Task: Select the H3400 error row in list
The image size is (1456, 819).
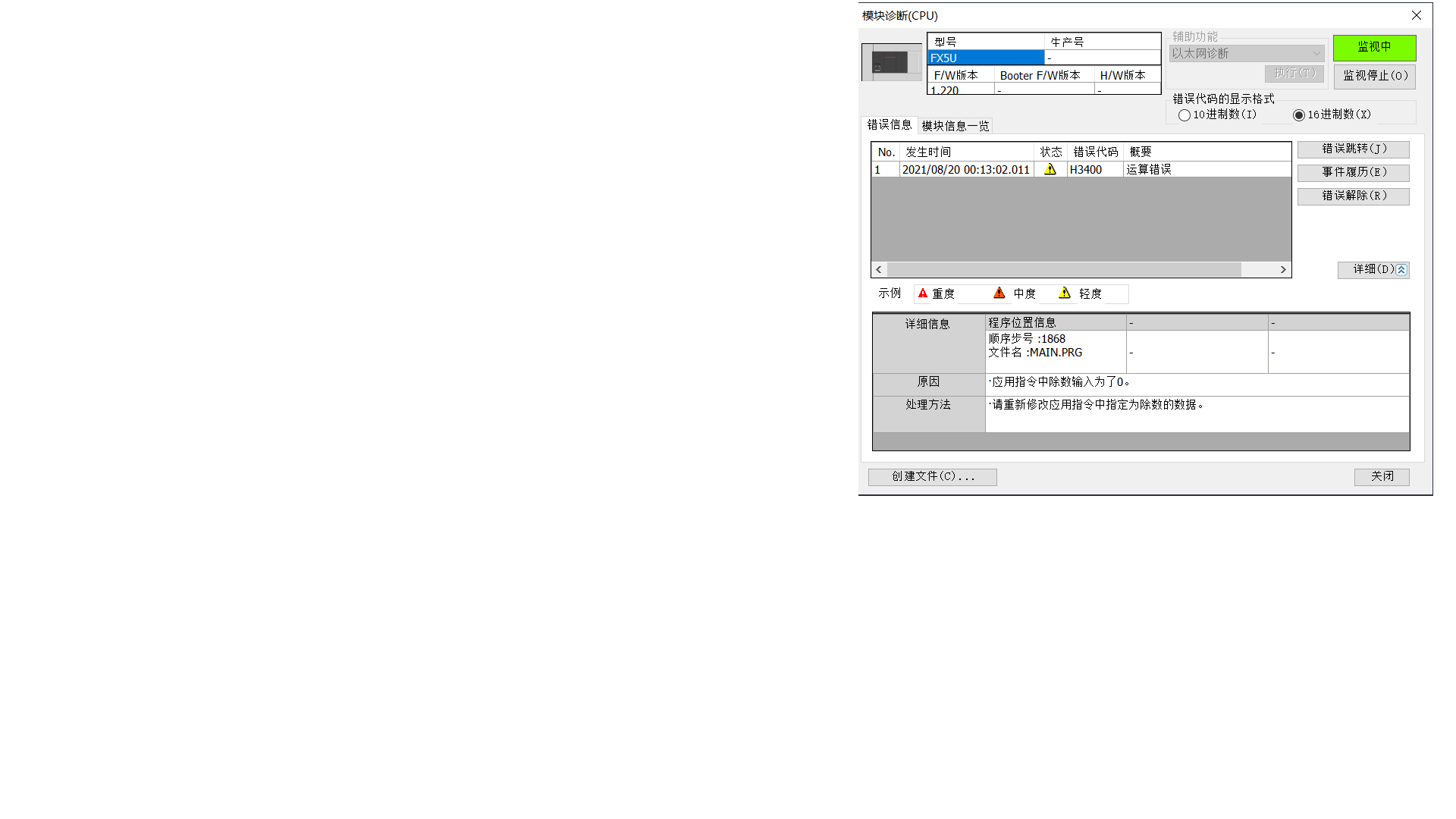Action: pos(1085,170)
